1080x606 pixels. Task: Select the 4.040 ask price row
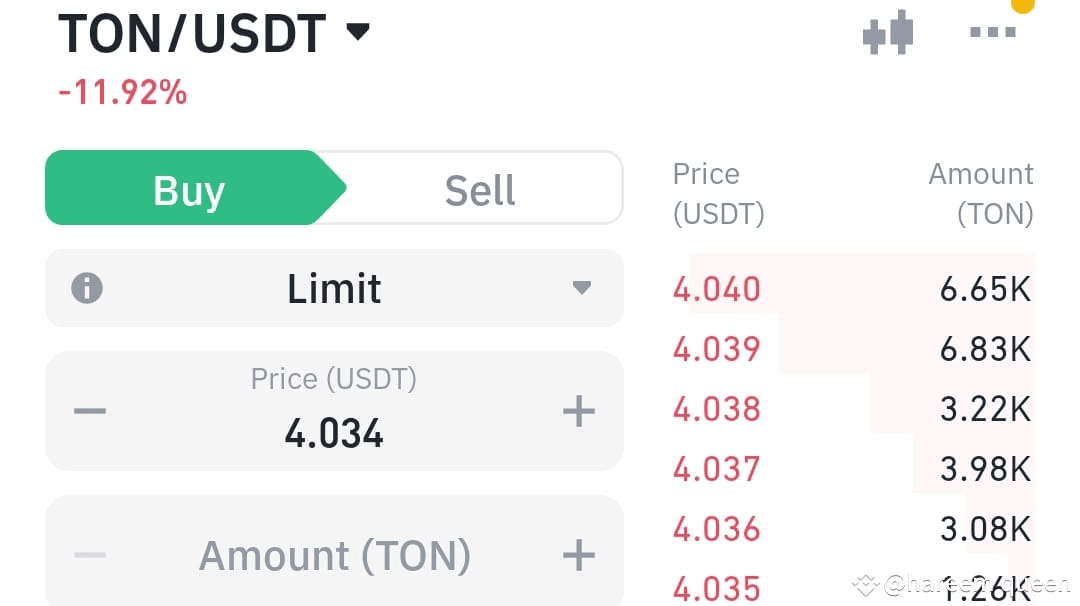[x=717, y=290]
